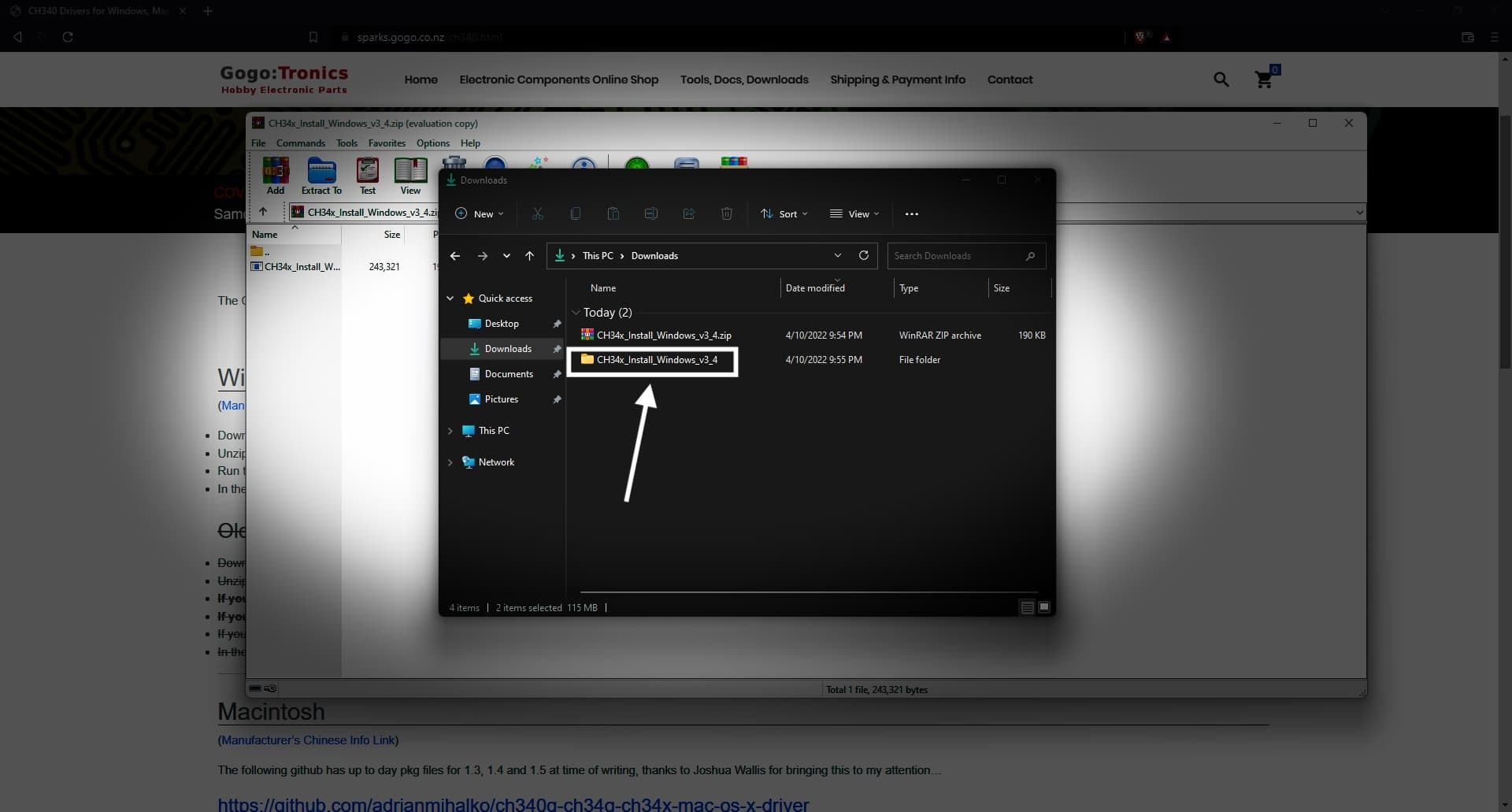The image size is (1512, 812).
Task: Open Electronic Components Online Shop link
Action: (x=559, y=80)
